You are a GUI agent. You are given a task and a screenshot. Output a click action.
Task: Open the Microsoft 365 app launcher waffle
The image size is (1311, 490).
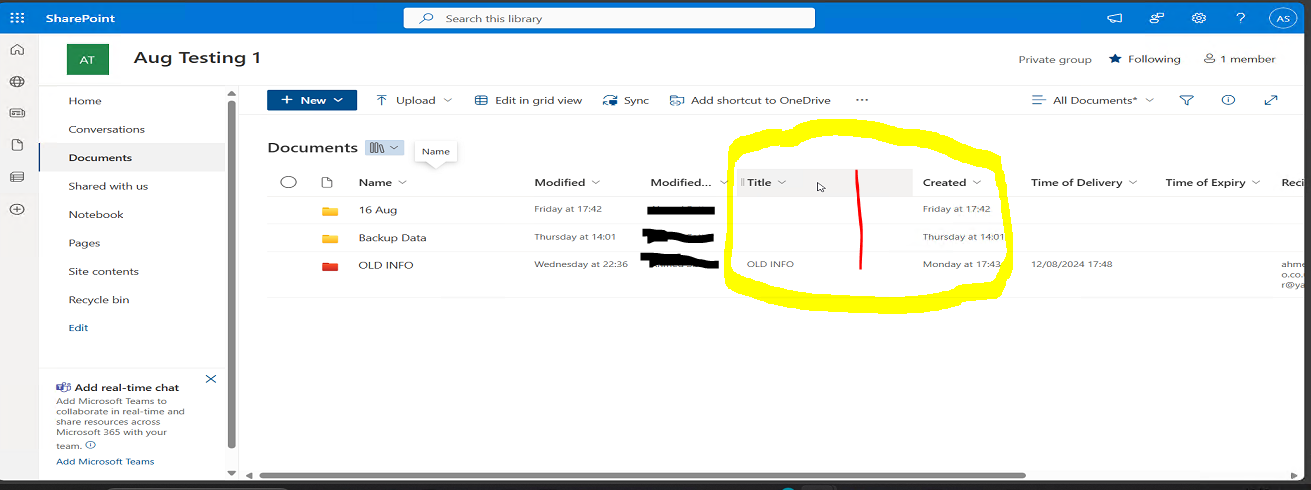click(x=17, y=18)
